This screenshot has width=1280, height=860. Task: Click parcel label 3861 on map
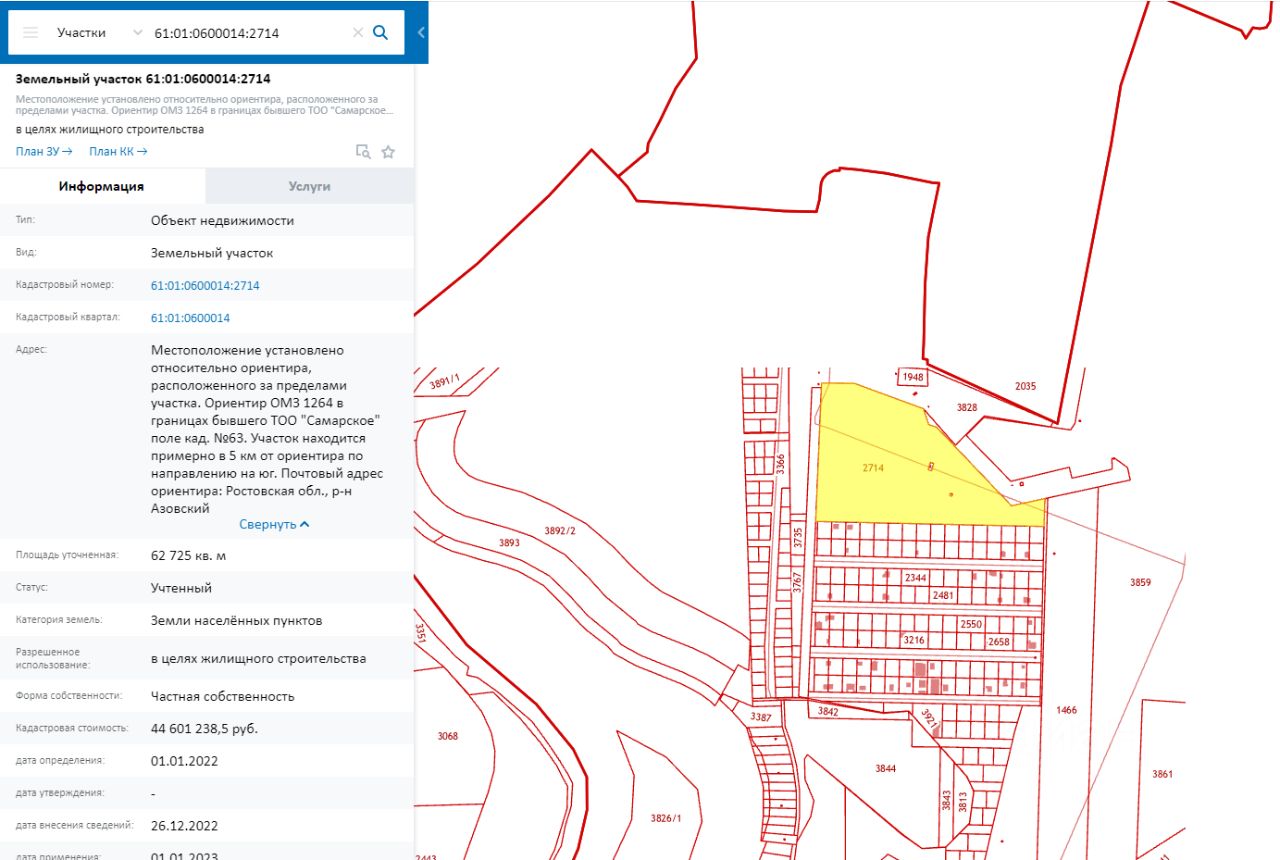pyautogui.click(x=1162, y=774)
